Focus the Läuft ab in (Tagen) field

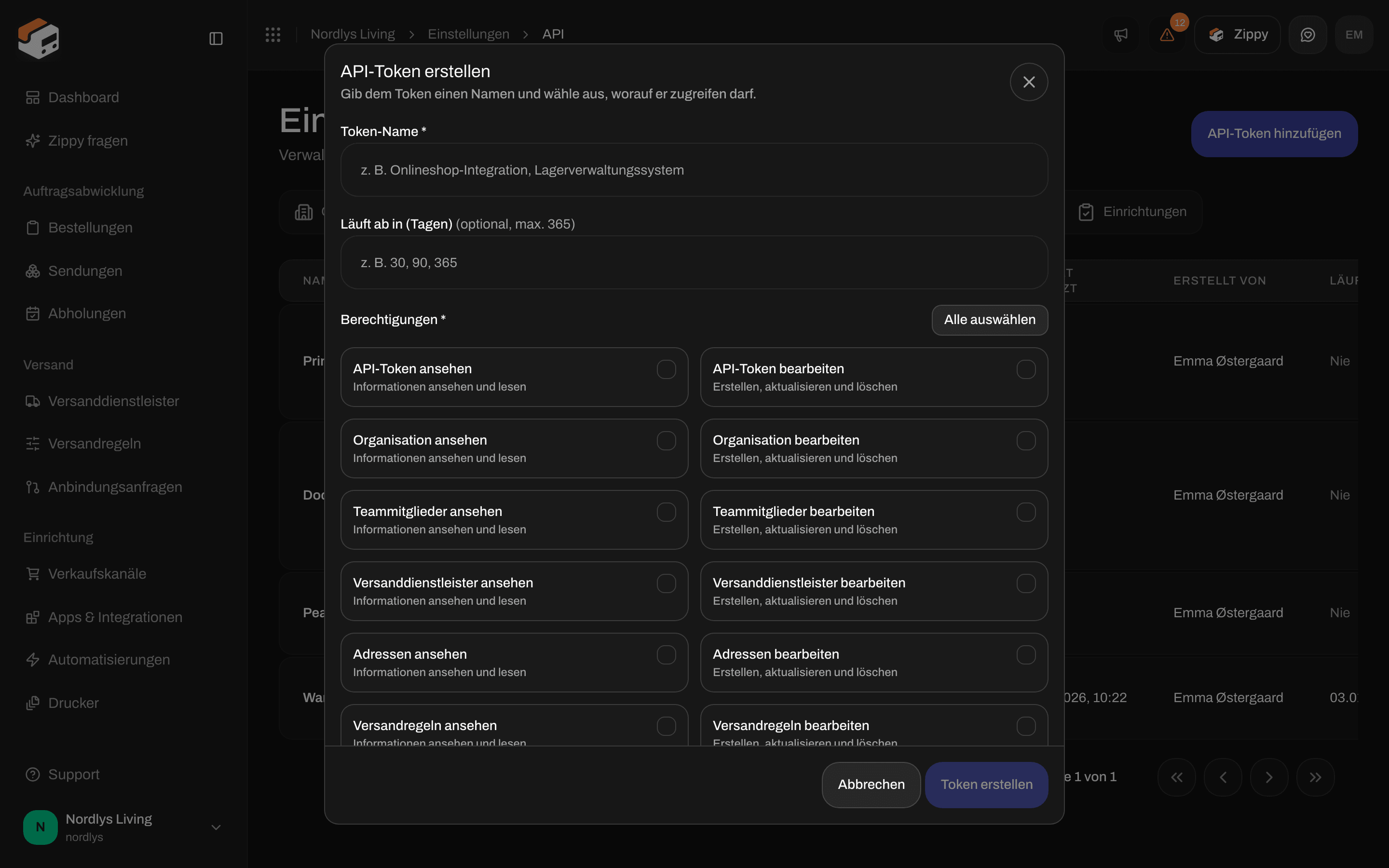click(x=694, y=262)
